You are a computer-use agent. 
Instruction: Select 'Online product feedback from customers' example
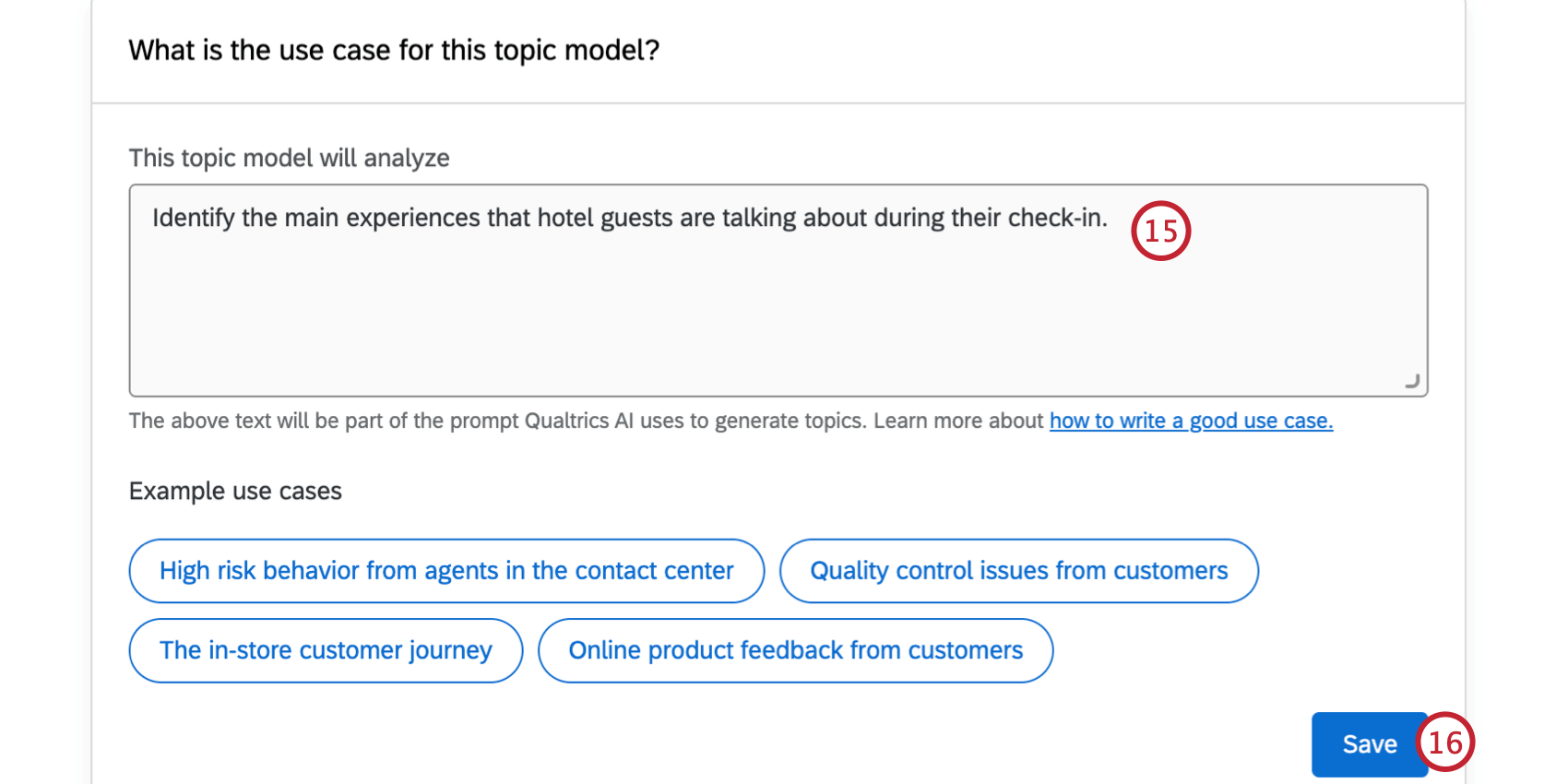[x=795, y=650]
